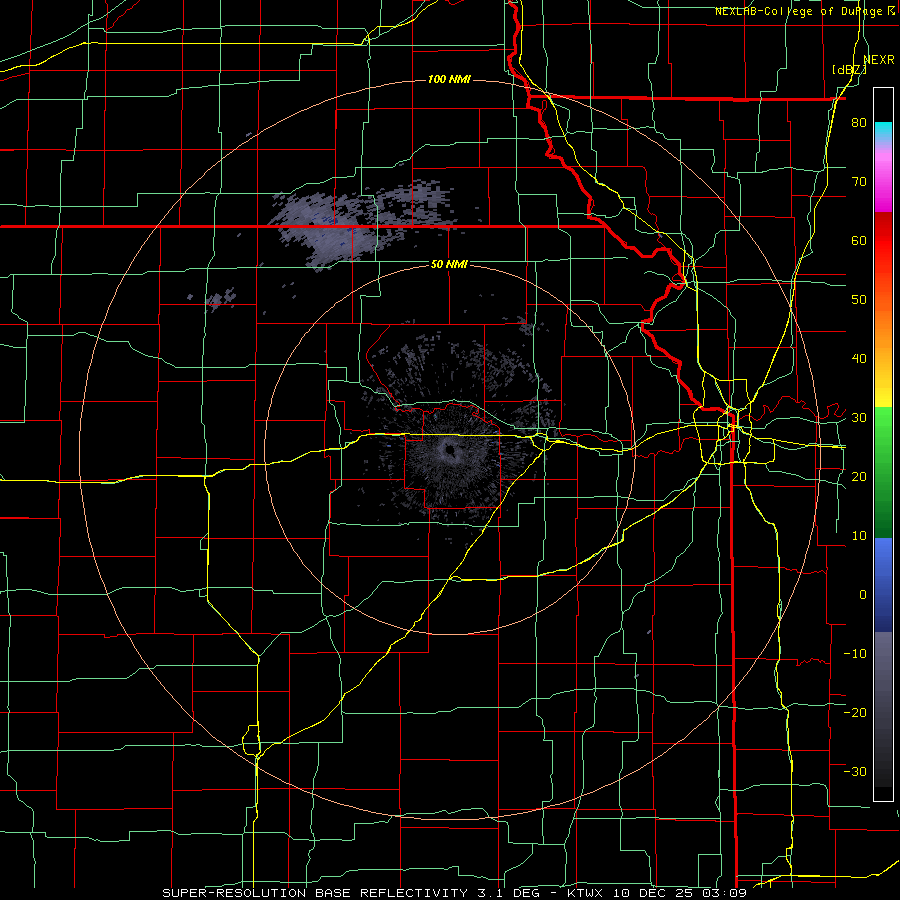Click the gray radar echo patch northwest of radar
Screen dimensions: 900x900
(362, 223)
